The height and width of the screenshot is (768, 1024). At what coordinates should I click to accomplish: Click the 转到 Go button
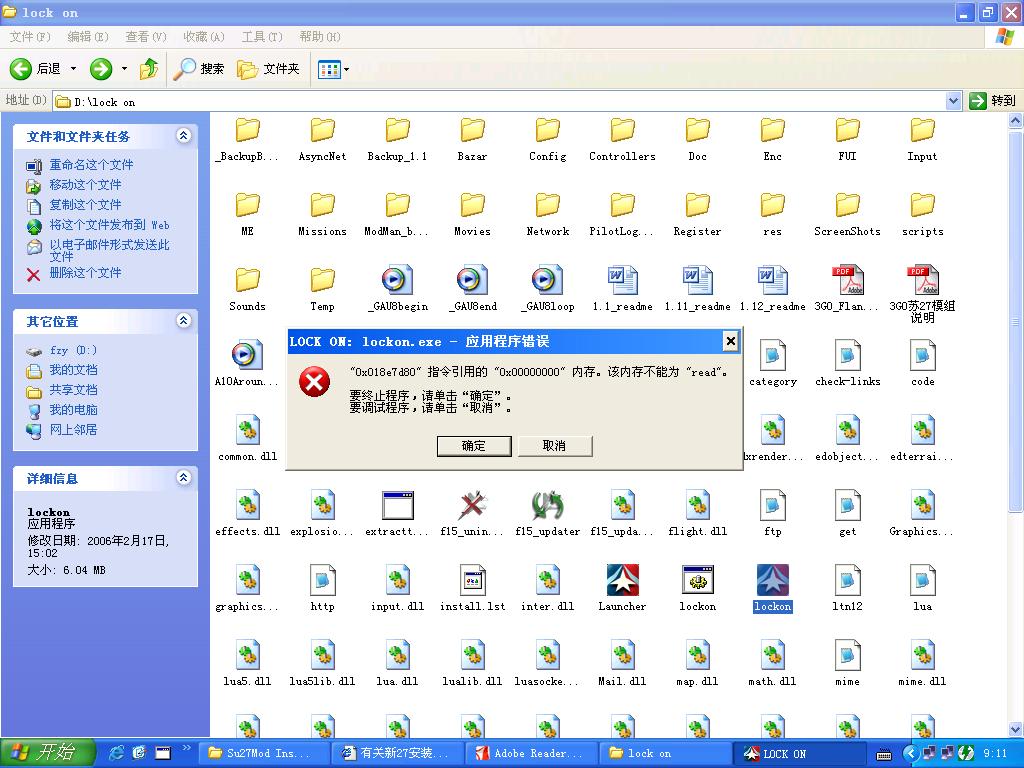[993, 101]
